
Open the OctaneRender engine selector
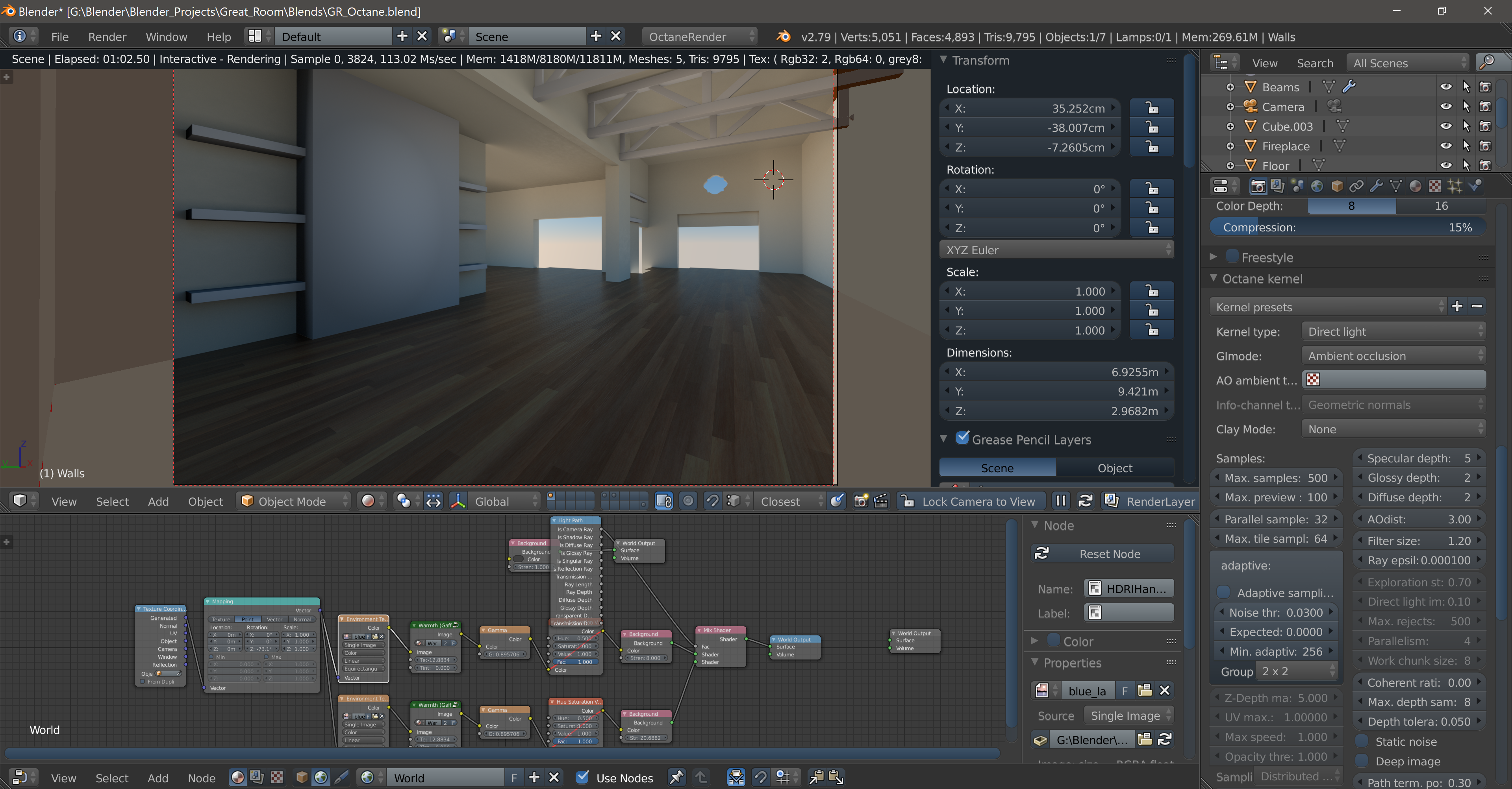(699, 36)
